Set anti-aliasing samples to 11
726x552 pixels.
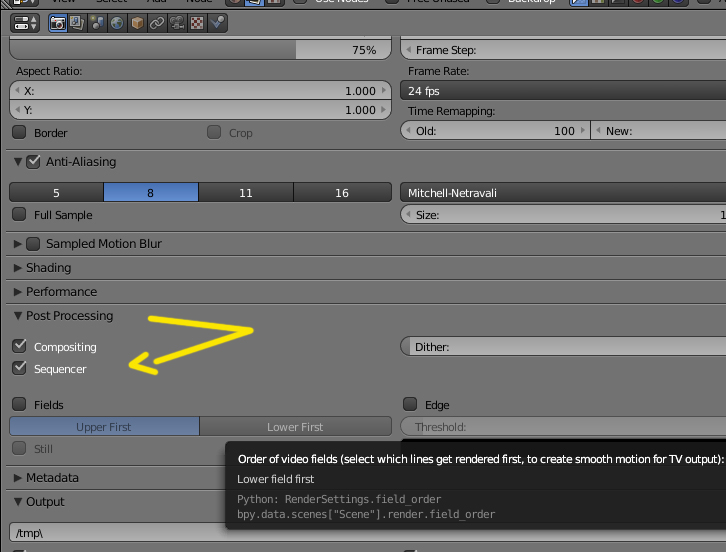tap(246, 192)
